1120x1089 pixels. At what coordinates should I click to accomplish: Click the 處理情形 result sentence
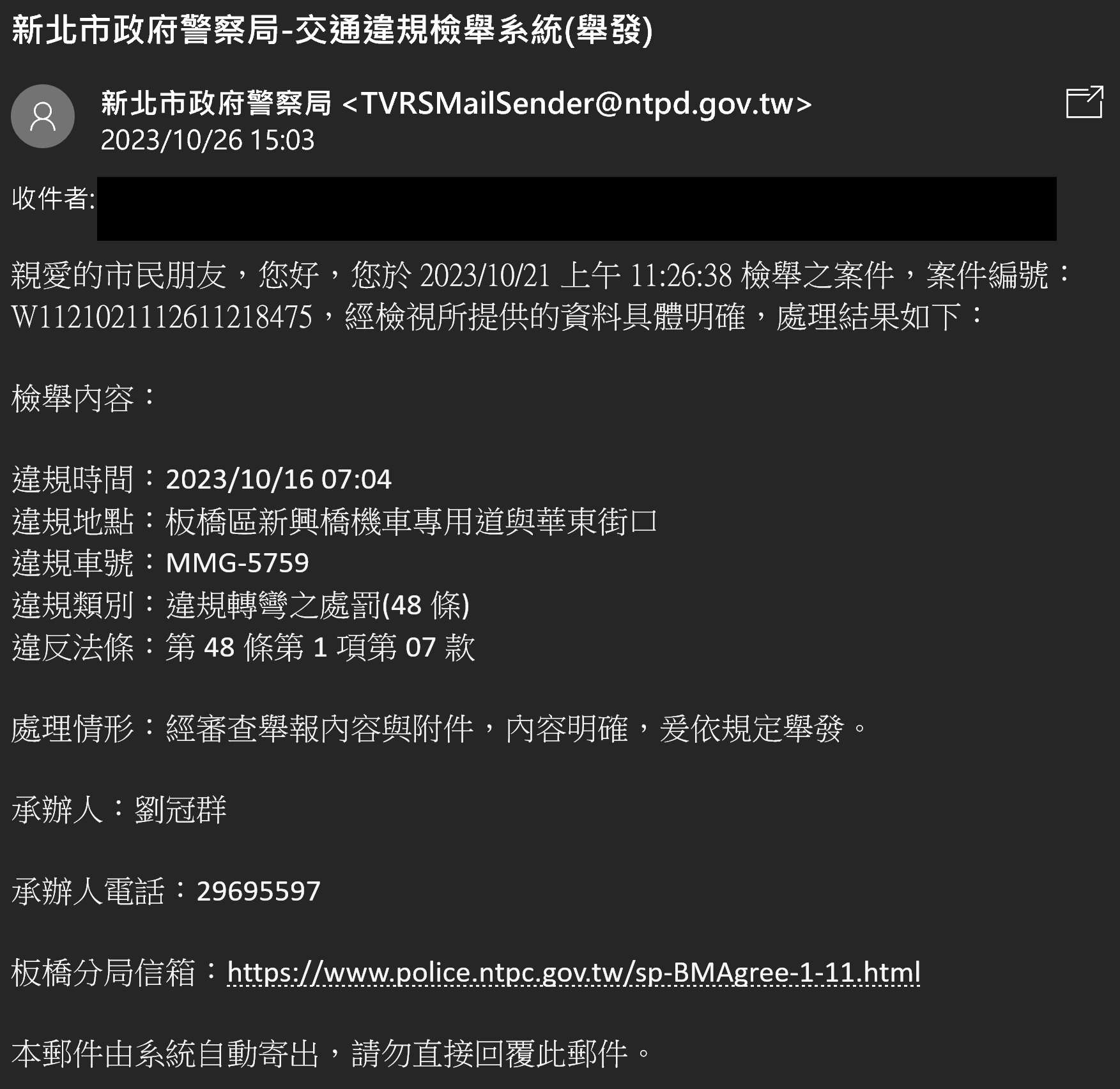pos(518,728)
